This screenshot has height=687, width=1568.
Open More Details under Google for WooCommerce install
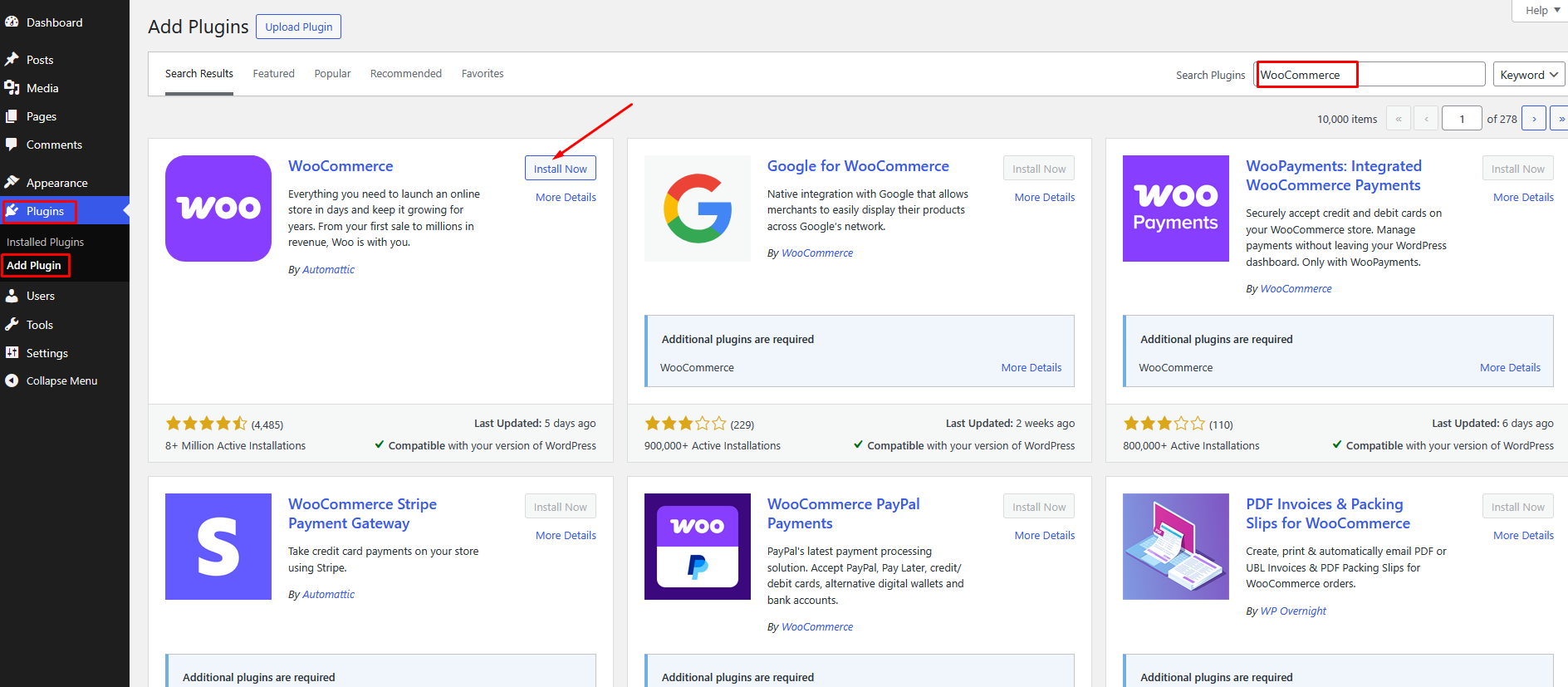click(x=1045, y=197)
